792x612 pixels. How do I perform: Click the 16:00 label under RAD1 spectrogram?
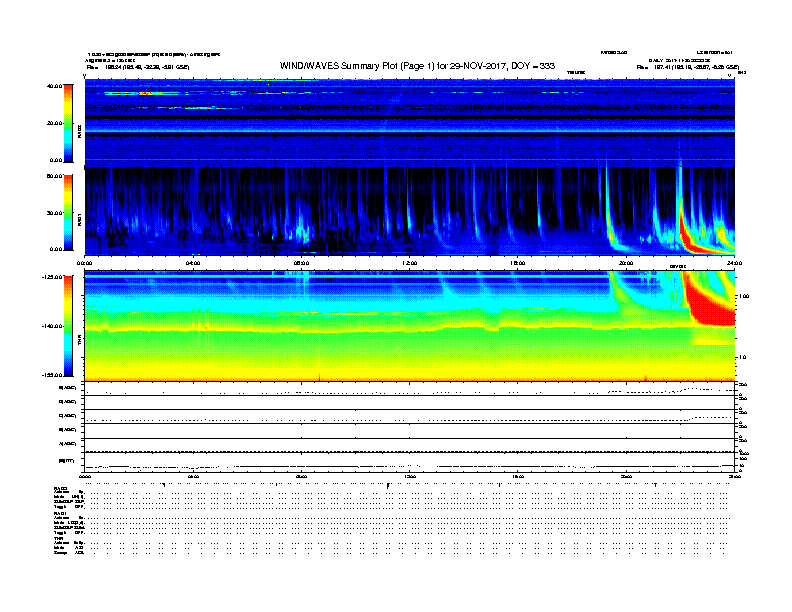point(518,263)
